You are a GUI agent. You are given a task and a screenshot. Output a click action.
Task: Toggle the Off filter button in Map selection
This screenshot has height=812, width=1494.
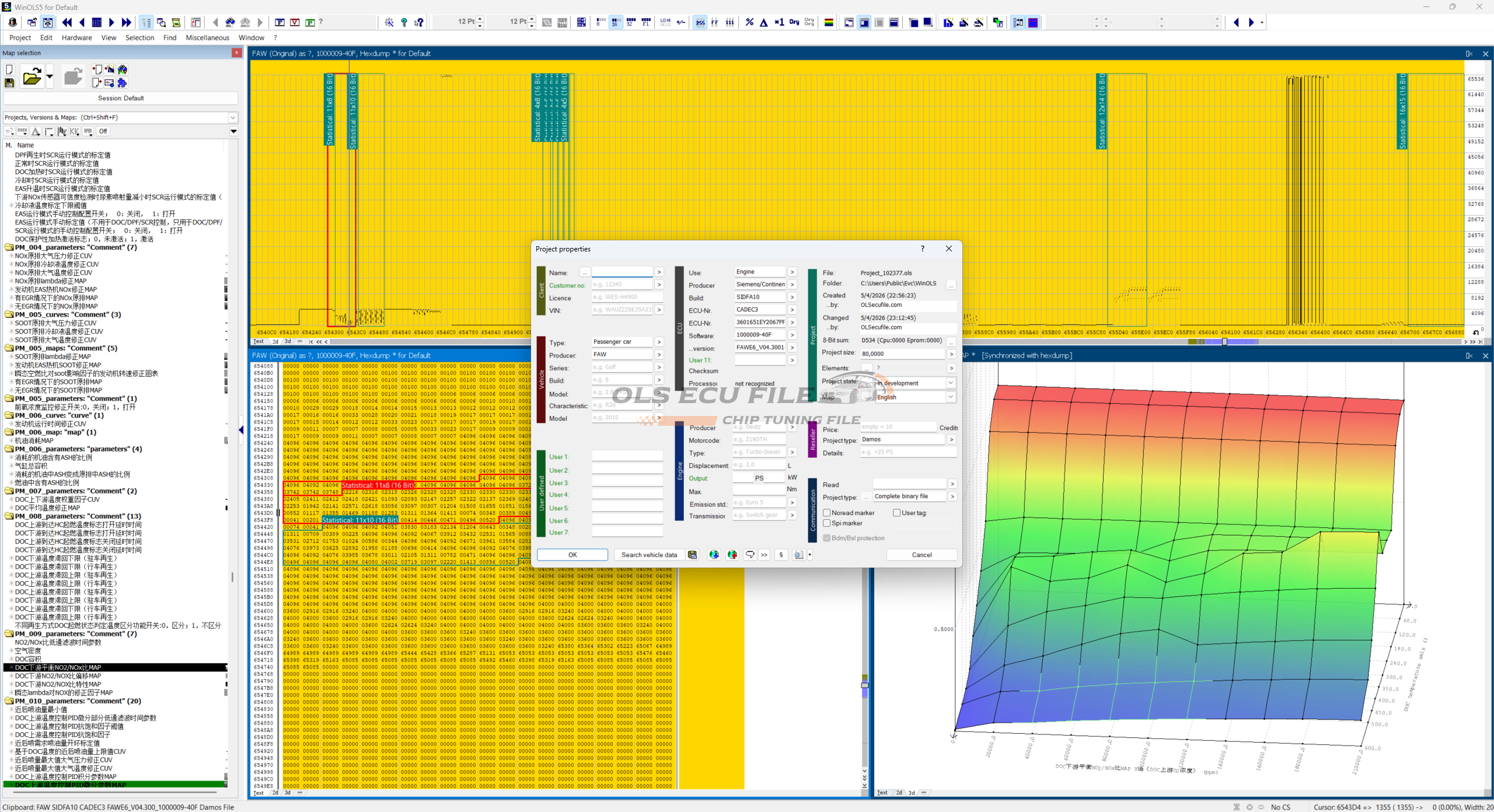(103, 131)
